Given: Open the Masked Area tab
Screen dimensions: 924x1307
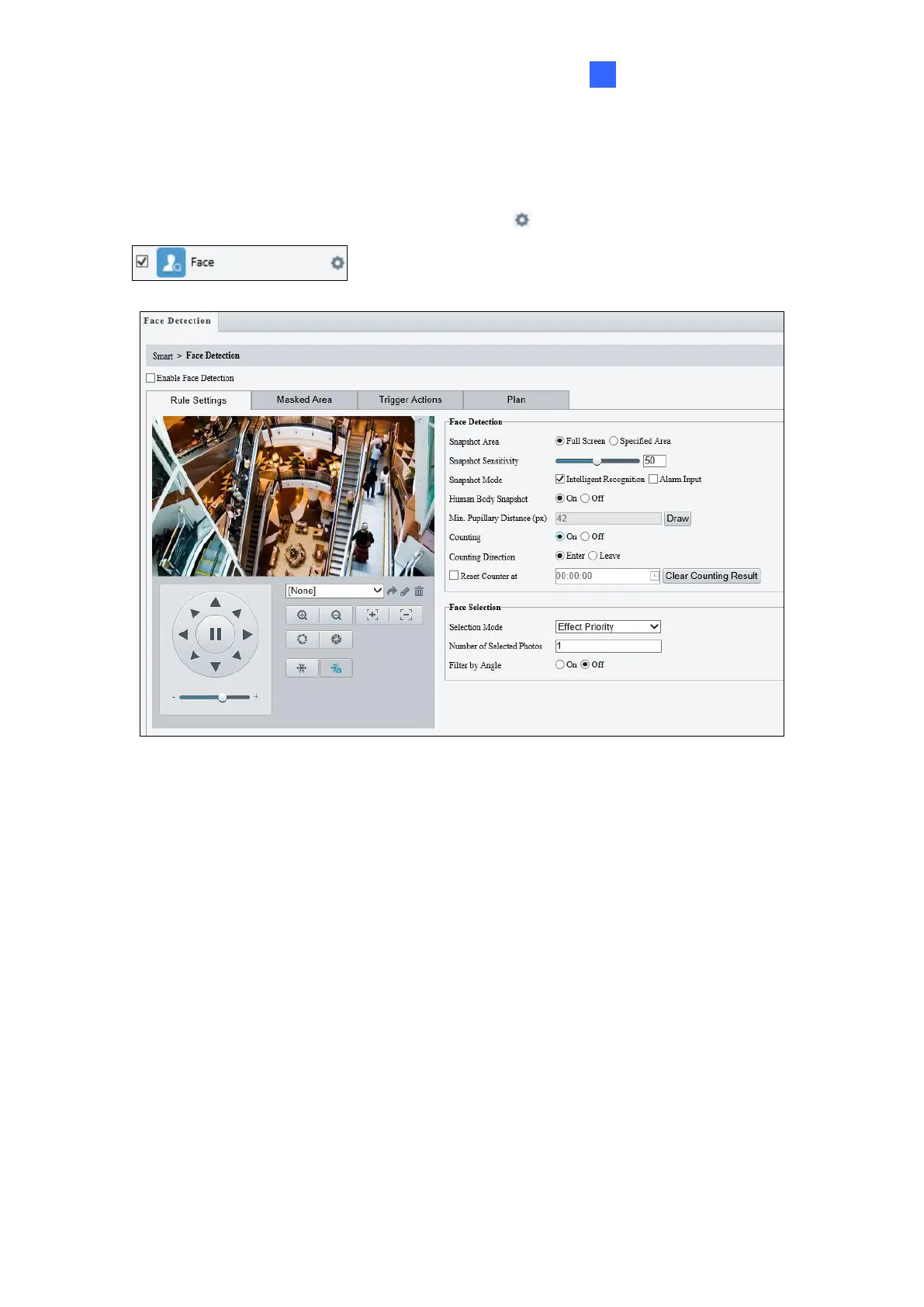Looking at the screenshot, I should click(x=304, y=400).
